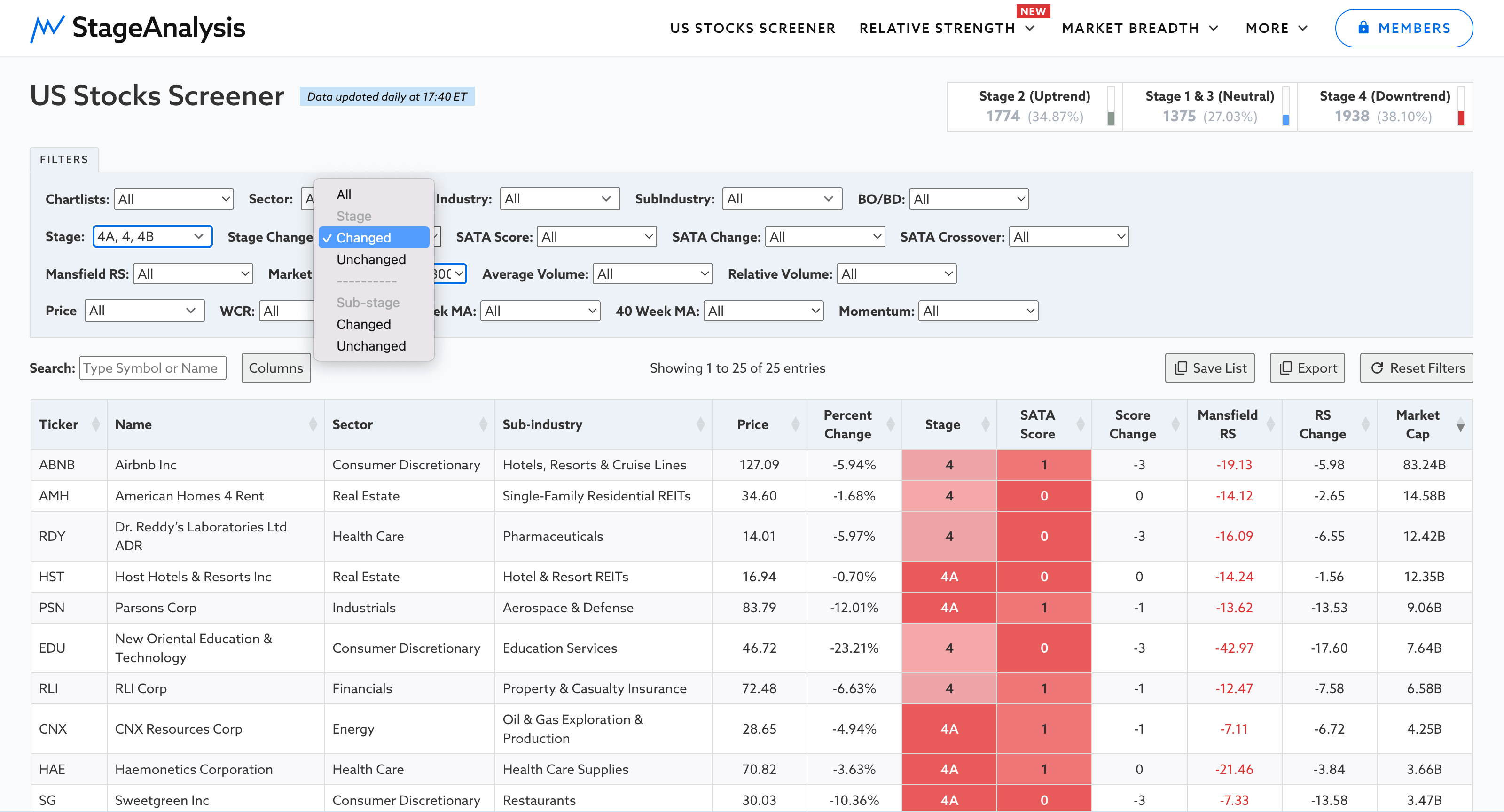Click sort arrows on Mansfield RS column
Viewport: 1504px width, 812px height.
pyautogui.click(x=1271, y=424)
